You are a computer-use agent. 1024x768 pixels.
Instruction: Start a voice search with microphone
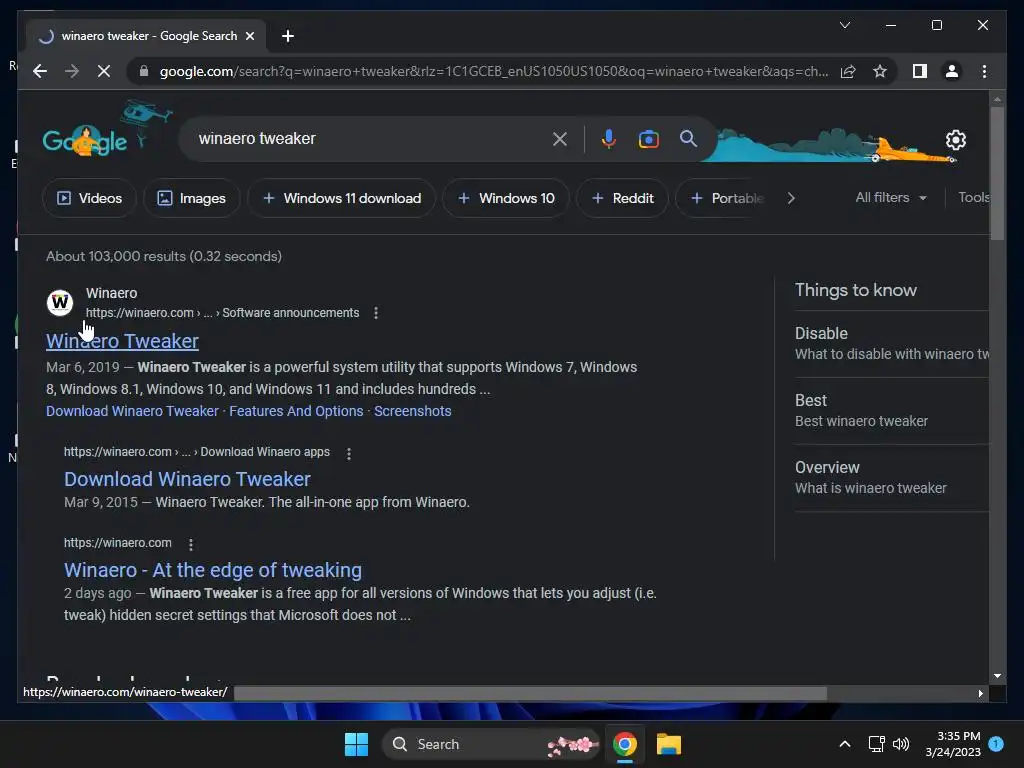click(x=609, y=139)
